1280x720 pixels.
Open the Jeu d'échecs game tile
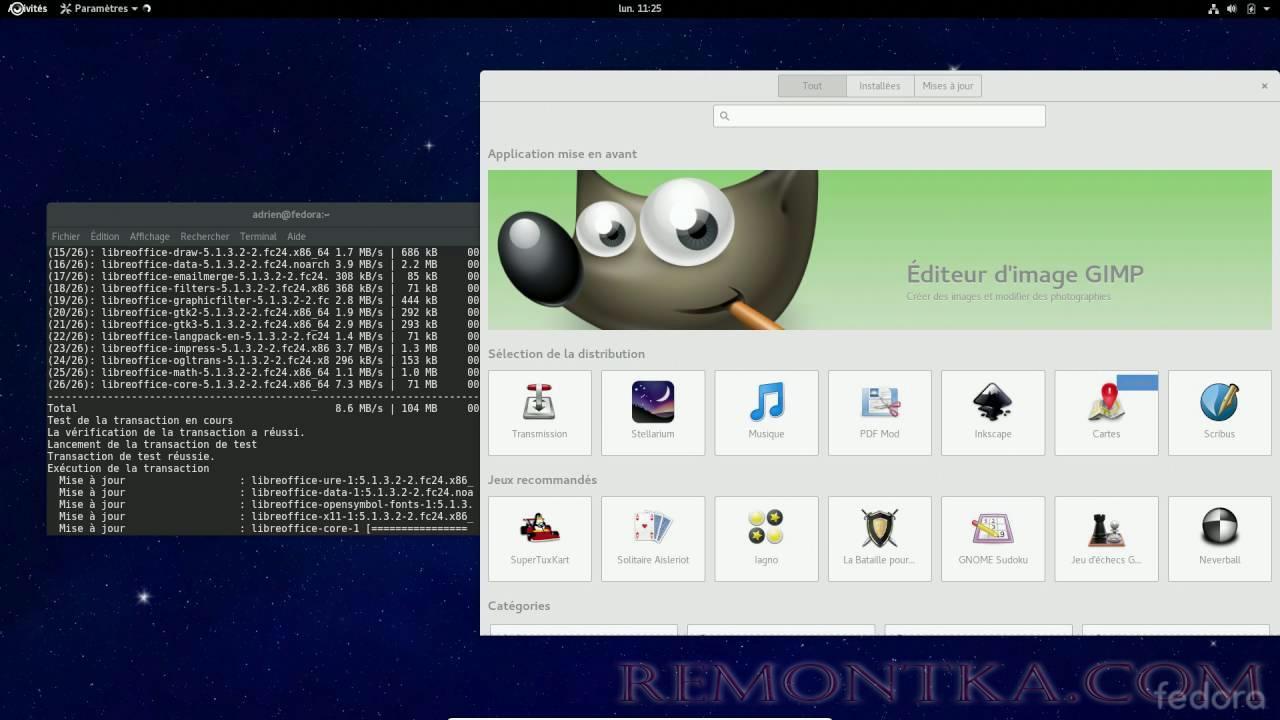click(x=1106, y=539)
